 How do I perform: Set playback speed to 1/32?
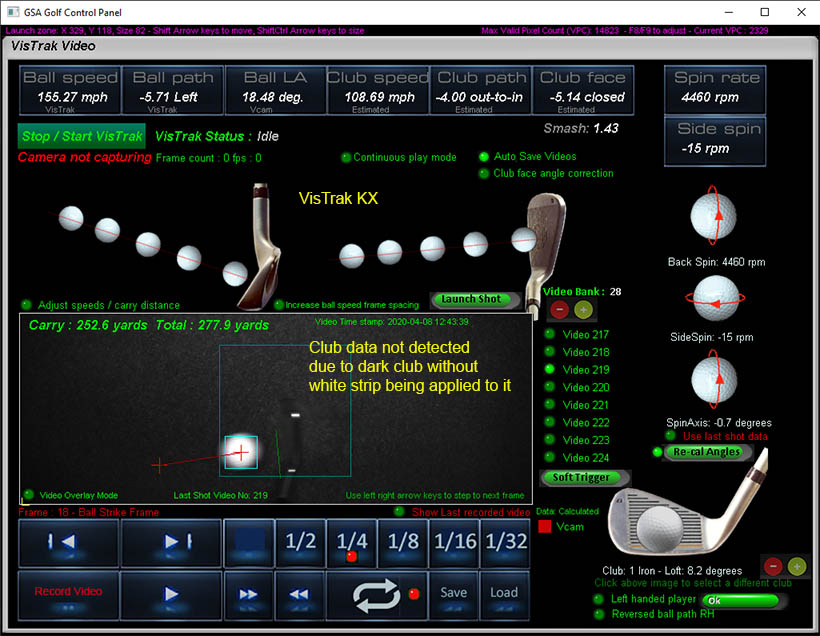coord(505,543)
